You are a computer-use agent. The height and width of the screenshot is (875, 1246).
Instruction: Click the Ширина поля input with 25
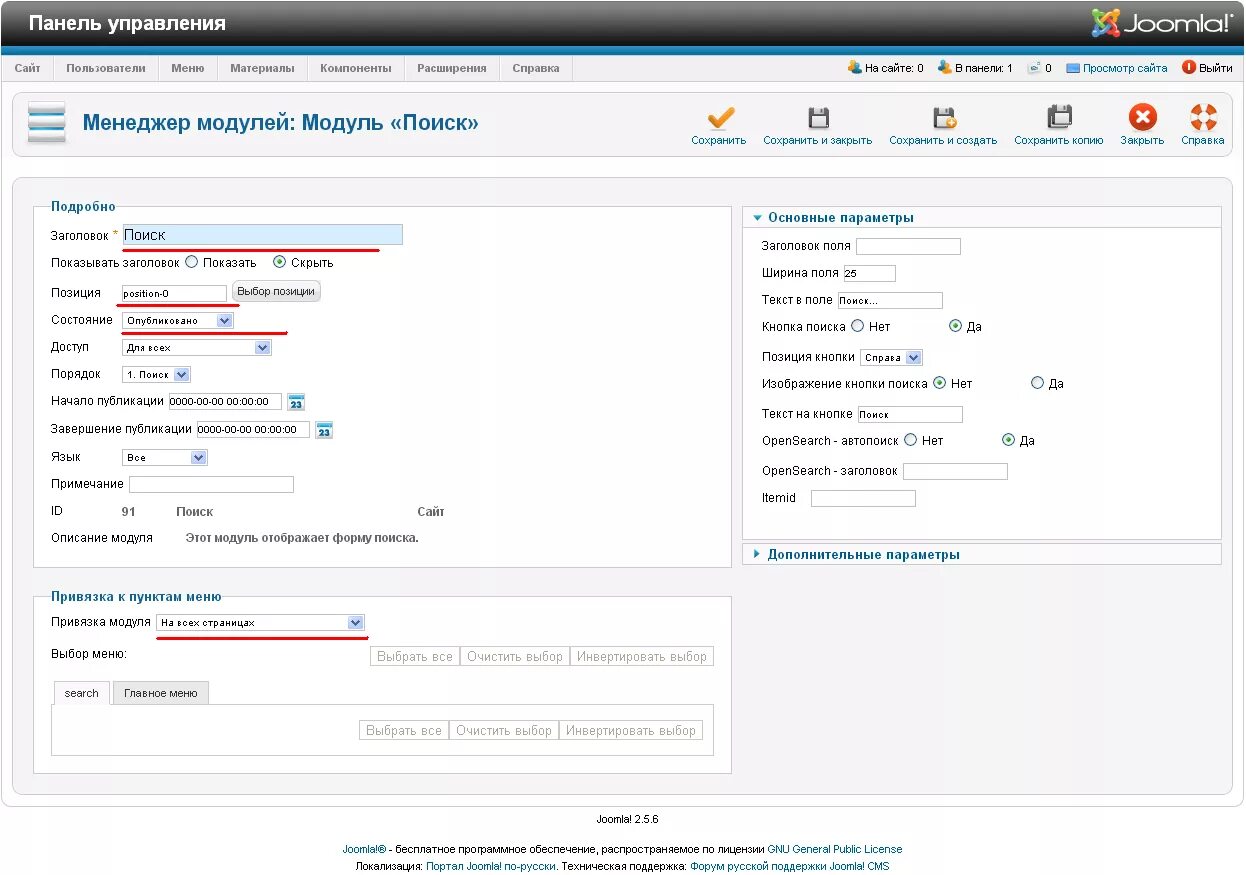tap(869, 273)
